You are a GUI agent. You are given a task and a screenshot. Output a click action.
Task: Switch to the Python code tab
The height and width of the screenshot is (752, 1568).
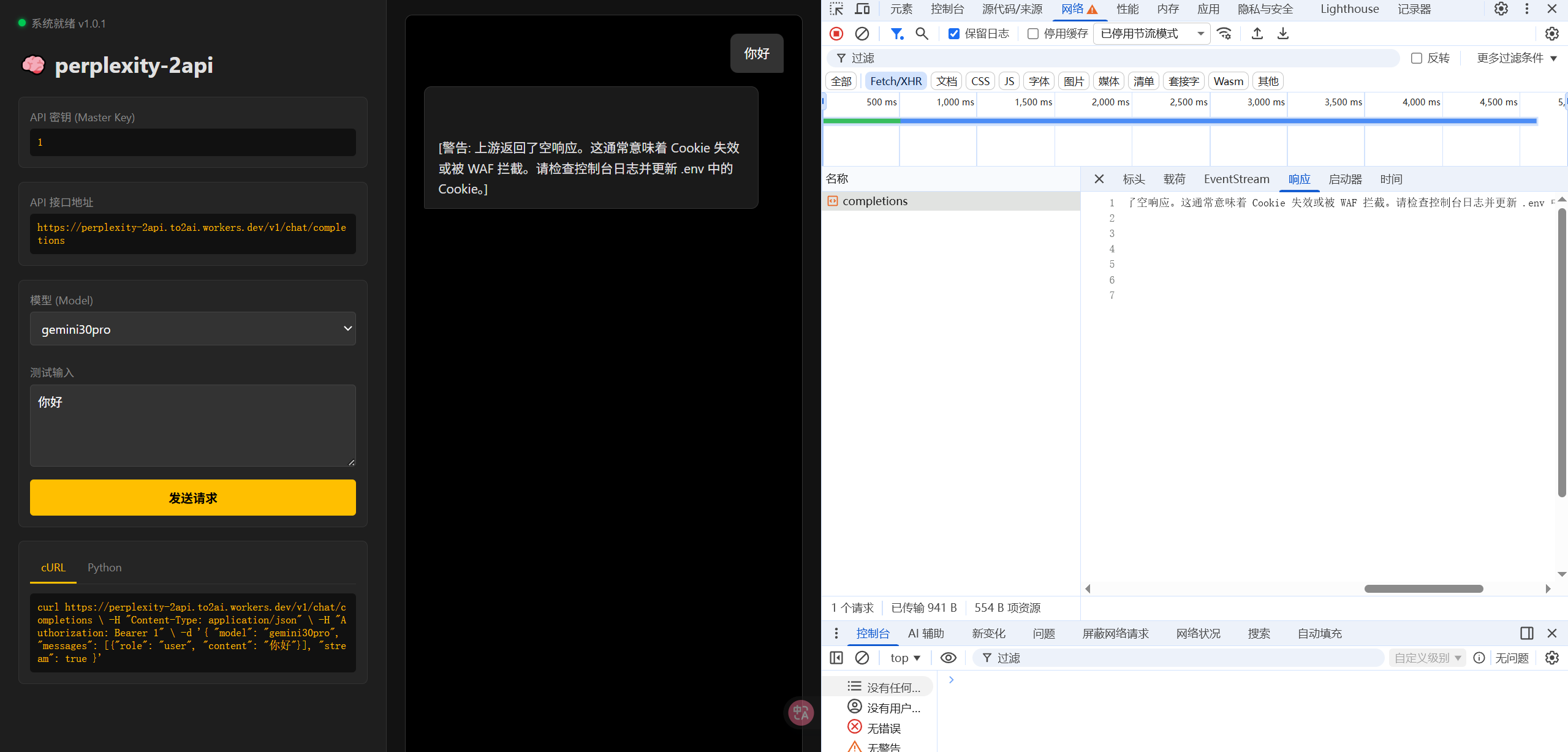[104, 567]
